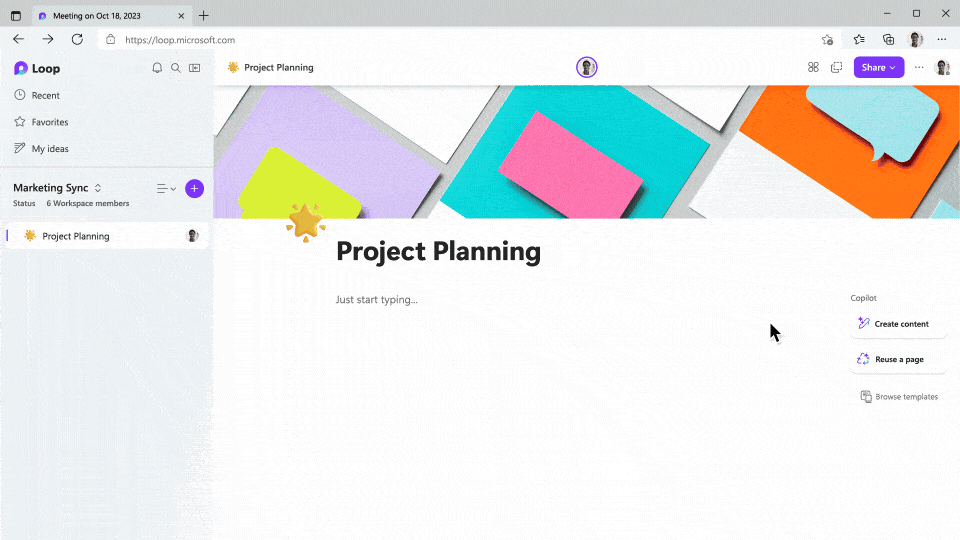Collapse sidebar using the panel toggle icon

pyautogui.click(x=195, y=68)
